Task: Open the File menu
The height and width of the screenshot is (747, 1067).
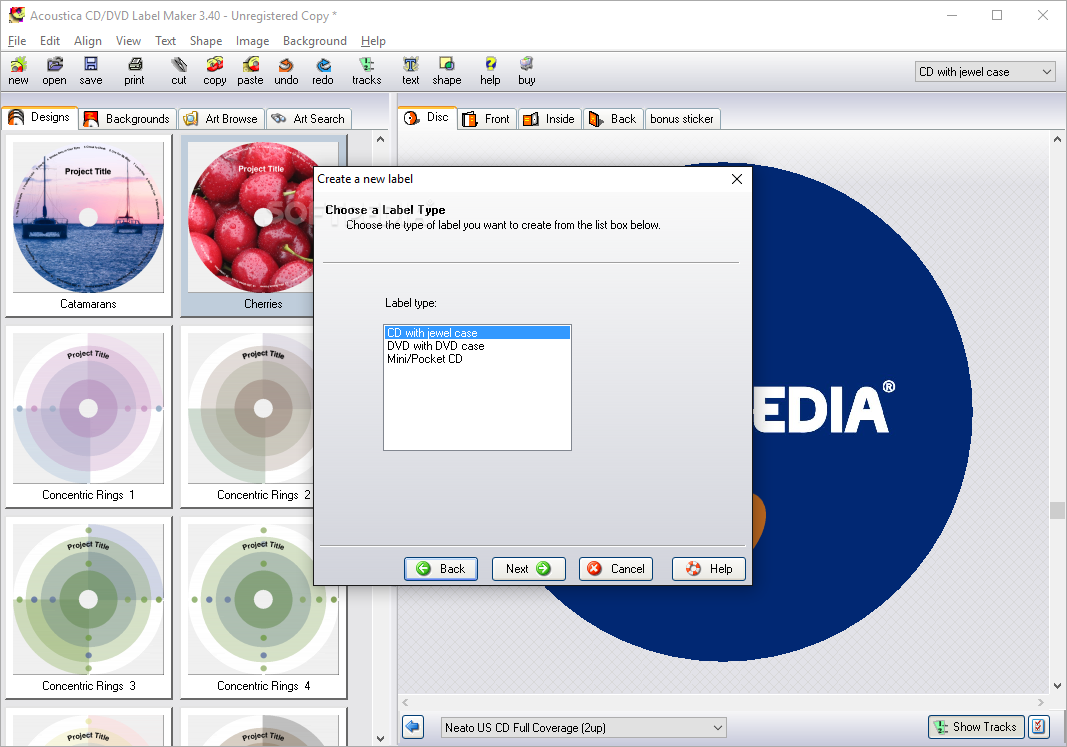Action: [17, 41]
